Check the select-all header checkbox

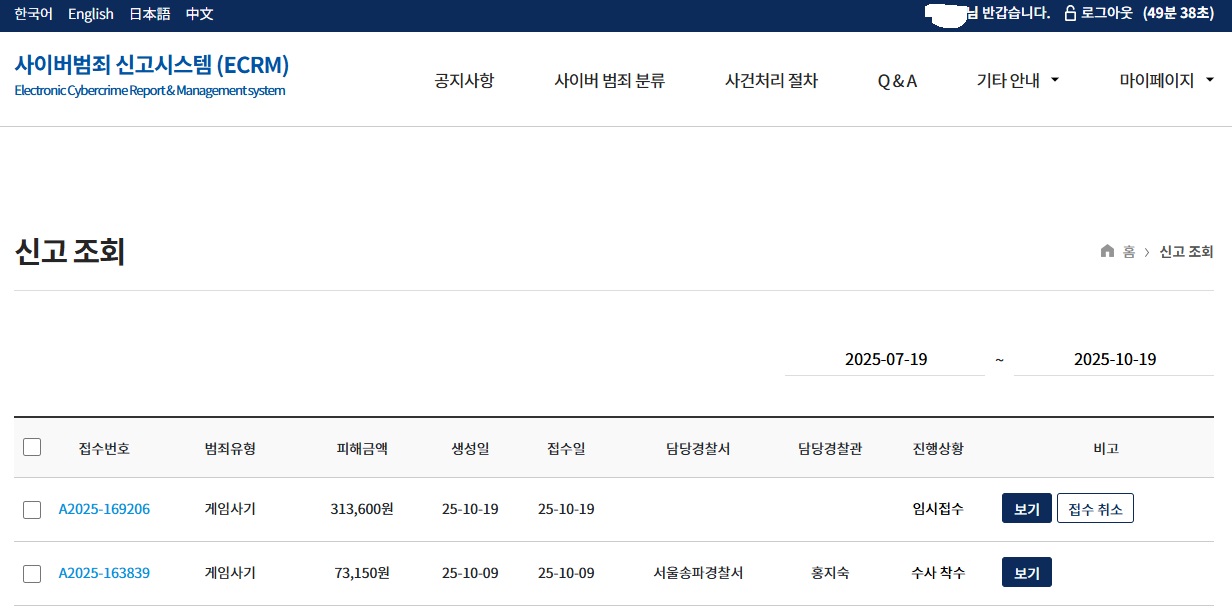click(32, 447)
